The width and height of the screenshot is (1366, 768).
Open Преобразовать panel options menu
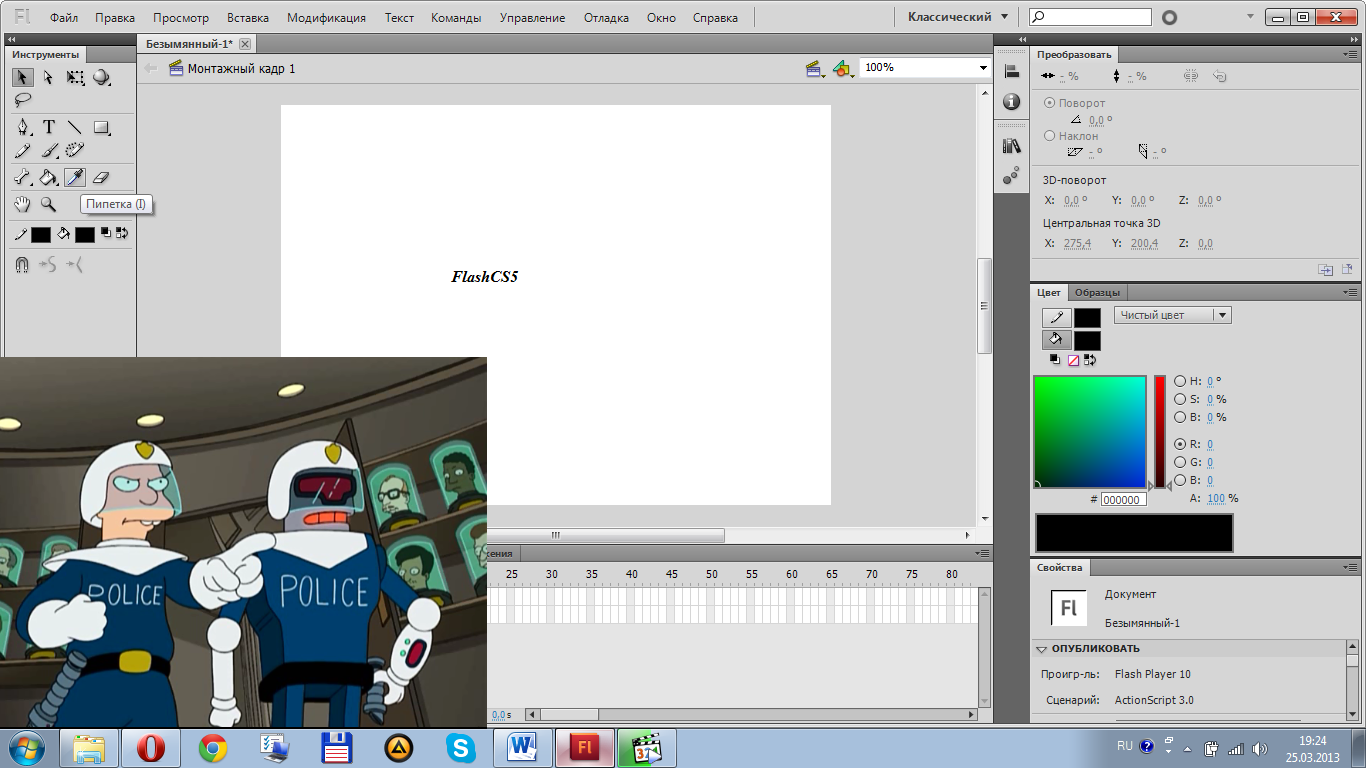[x=1351, y=55]
